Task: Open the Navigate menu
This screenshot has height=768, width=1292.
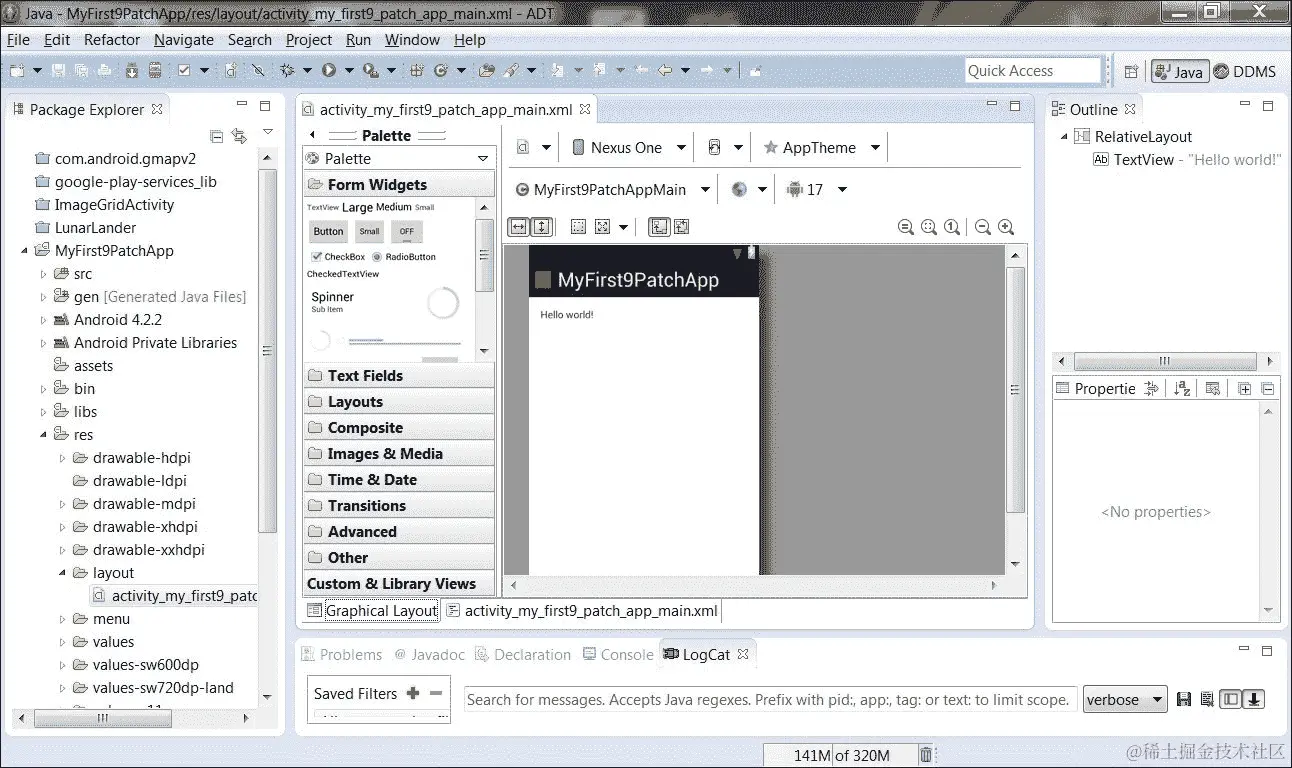Action: tap(184, 40)
